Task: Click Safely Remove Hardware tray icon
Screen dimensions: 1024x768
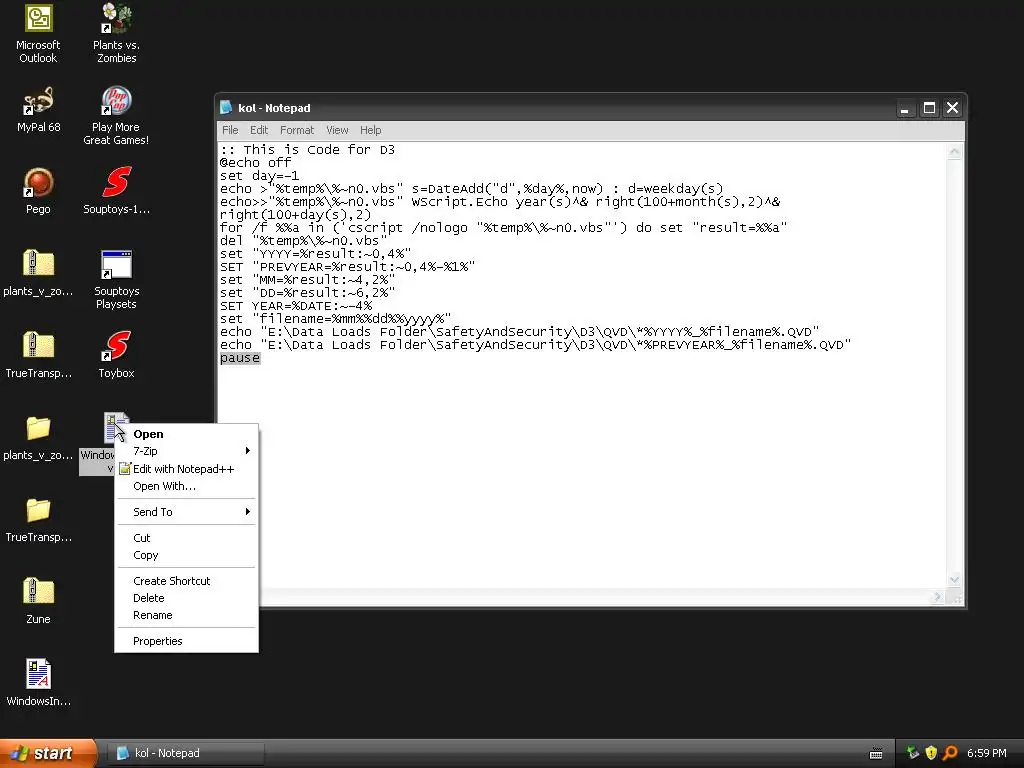Action: (913, 753)
